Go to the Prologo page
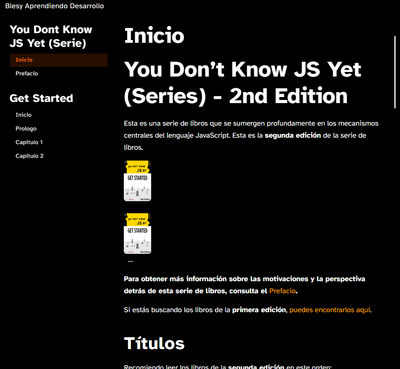 pos(26,129)
